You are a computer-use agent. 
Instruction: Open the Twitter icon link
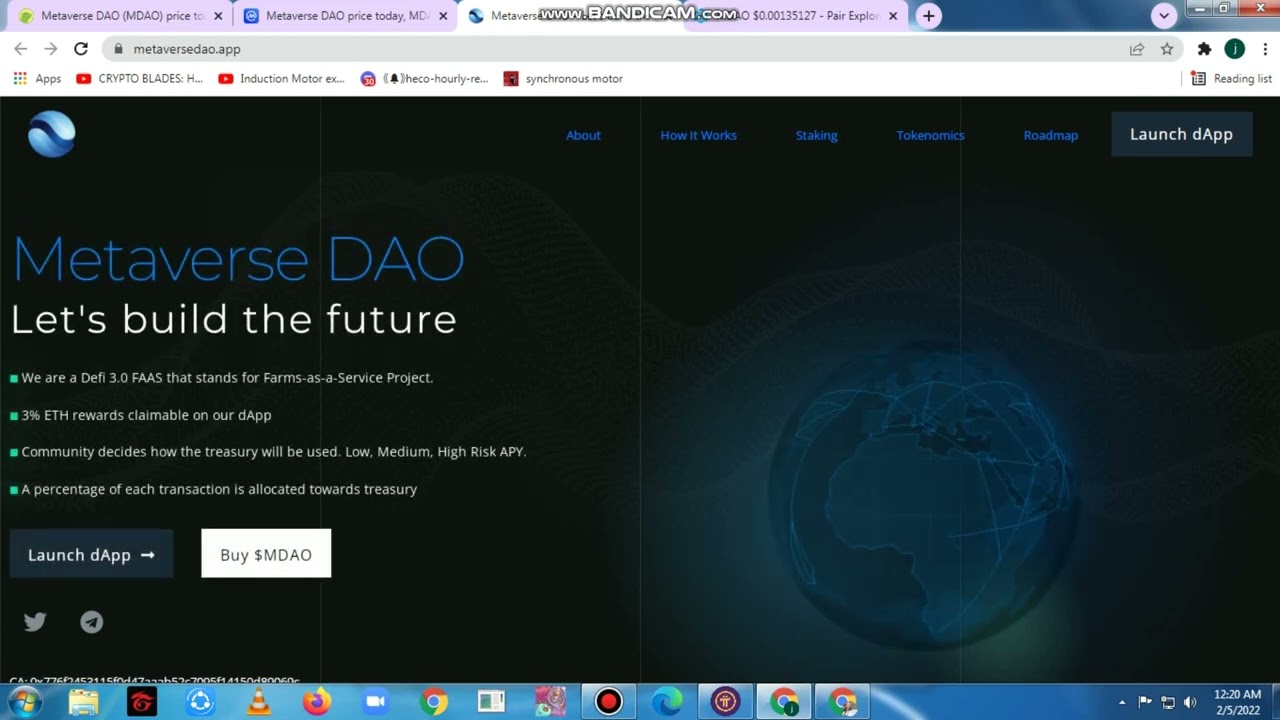coord(35,622)
